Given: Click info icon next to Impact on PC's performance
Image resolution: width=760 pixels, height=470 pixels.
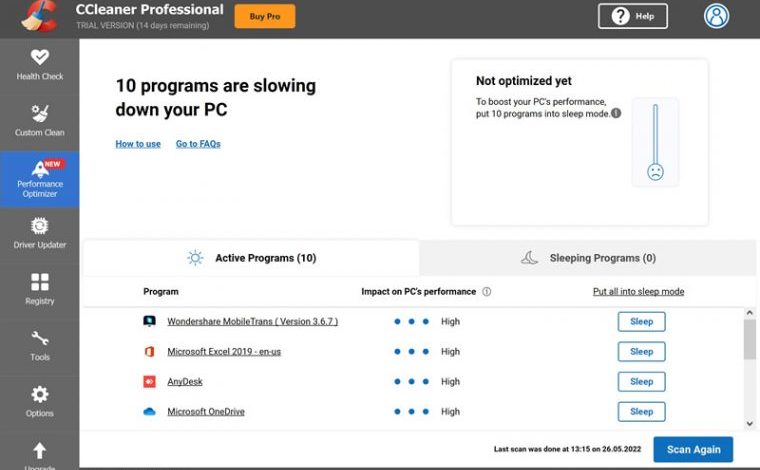Looking at the screenshot, I should pos(487,292).
